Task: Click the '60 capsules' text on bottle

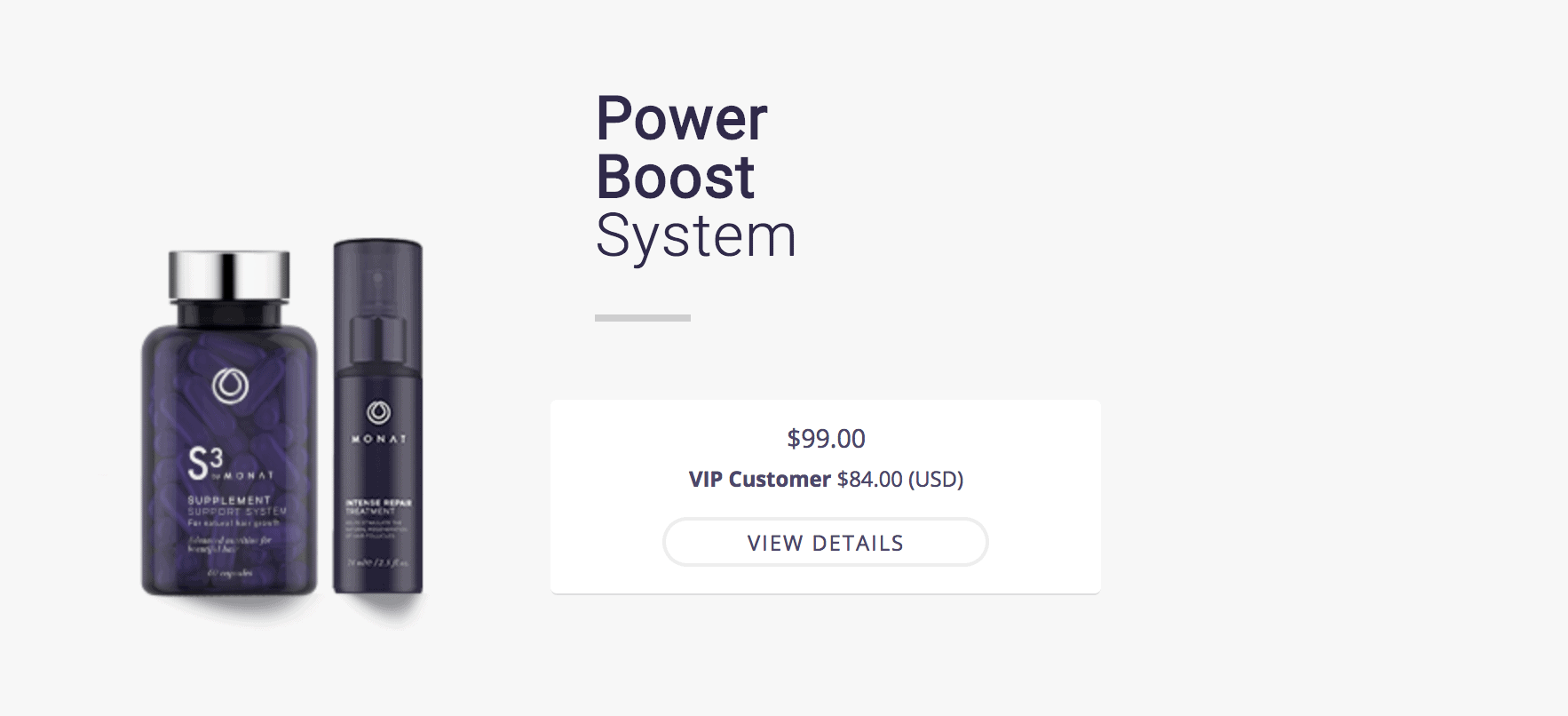Action: (230, 573)
